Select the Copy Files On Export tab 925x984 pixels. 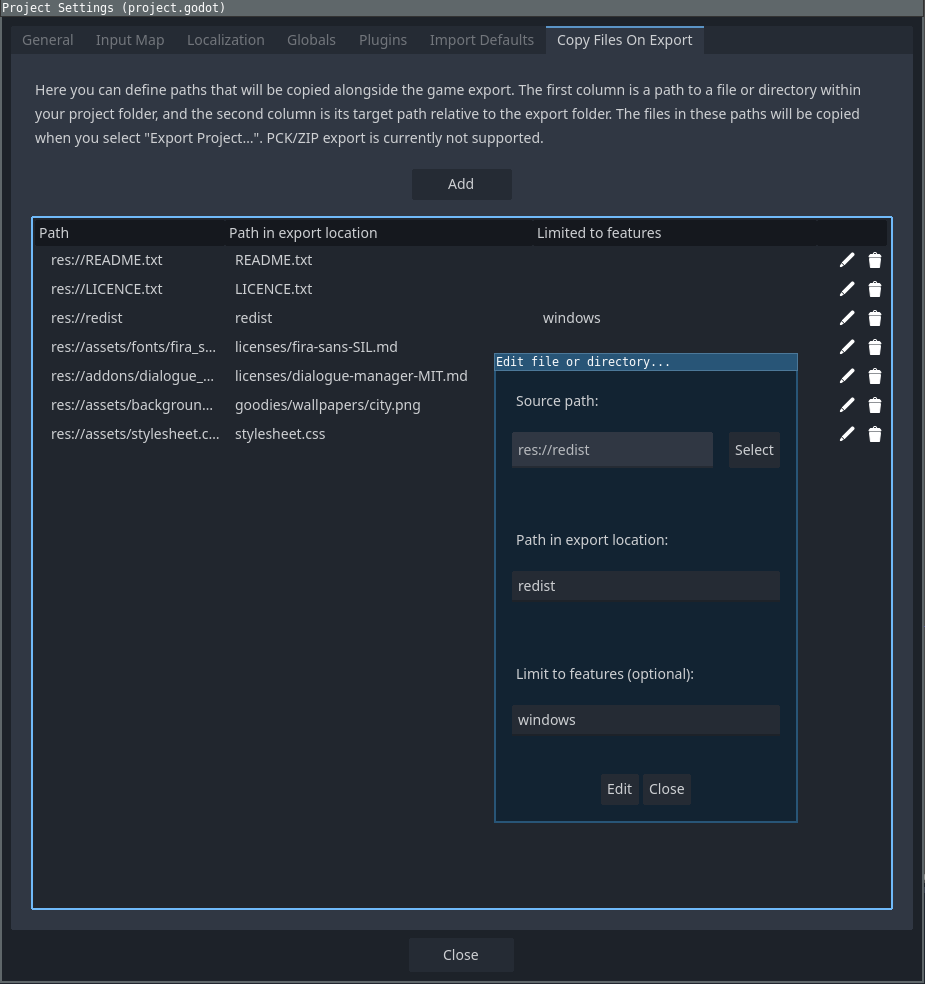pyautogui.click(x=624, y=40)
